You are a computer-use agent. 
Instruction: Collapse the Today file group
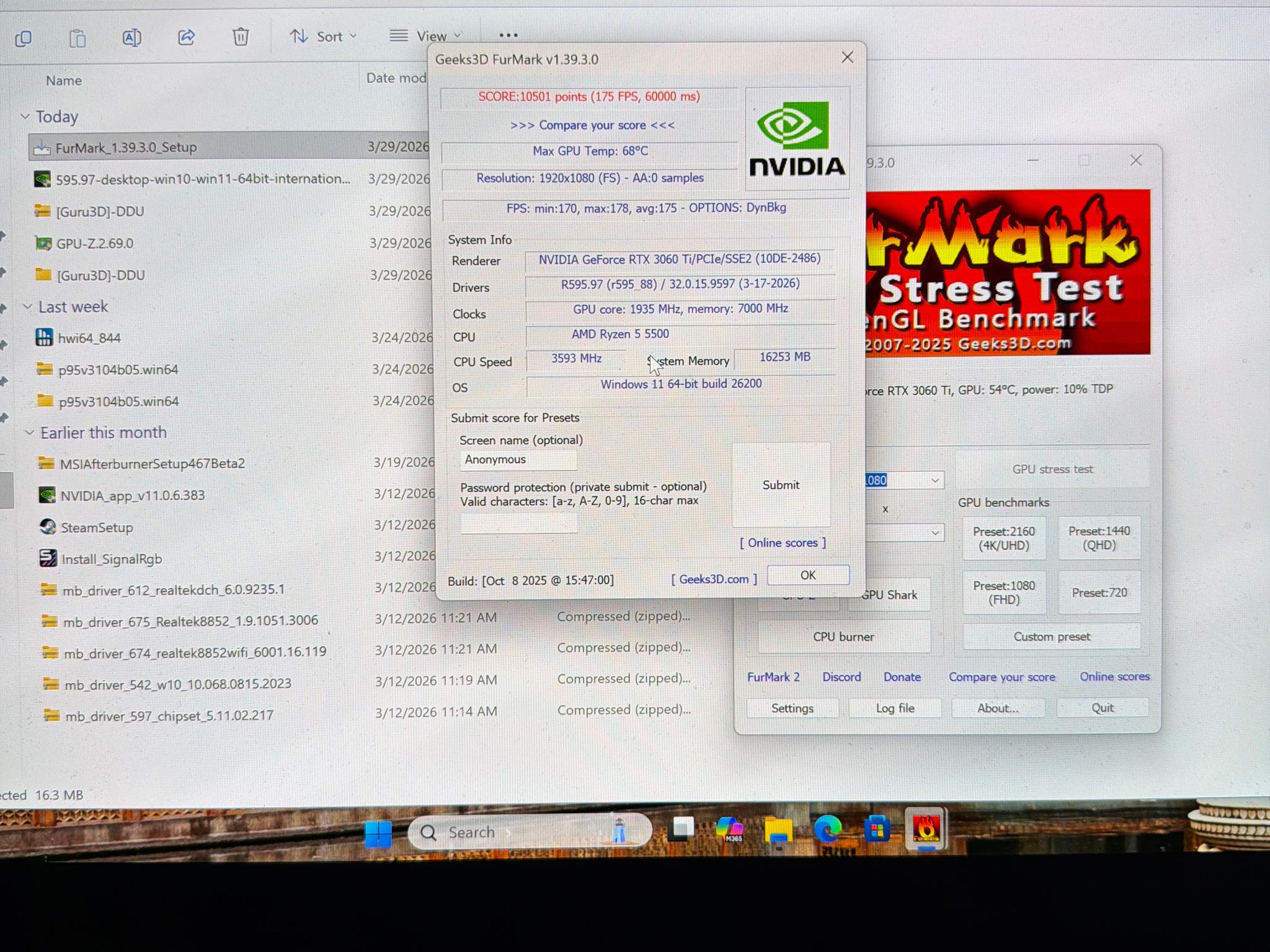25,117
